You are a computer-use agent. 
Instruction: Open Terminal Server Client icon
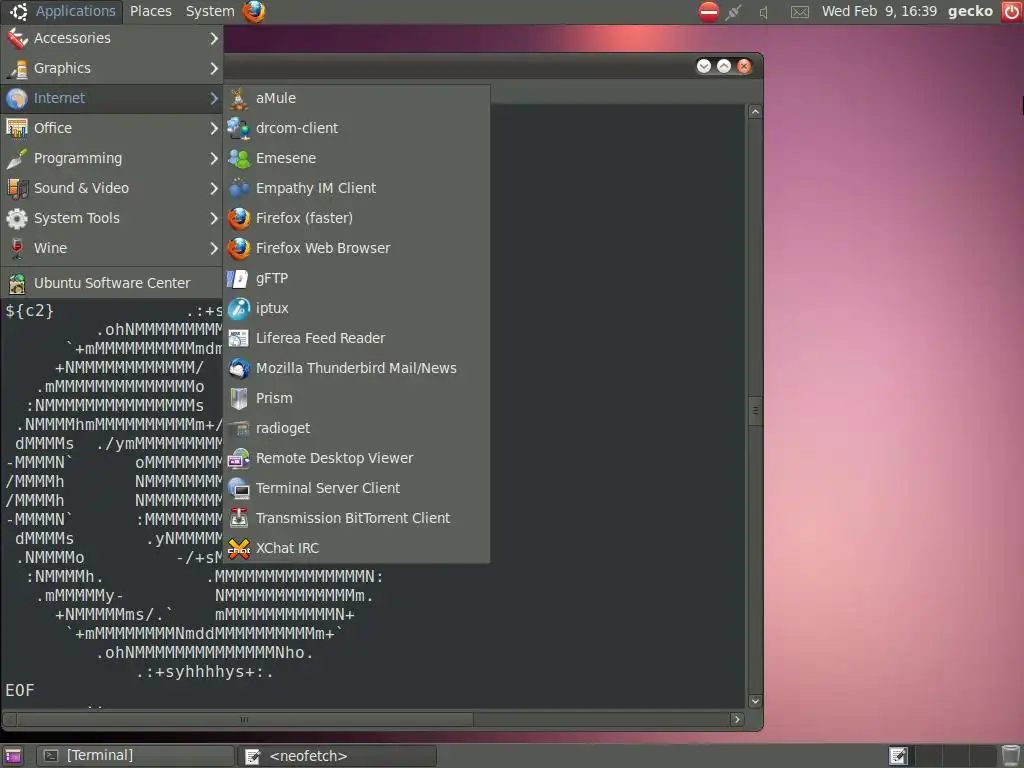pos(238,488)
